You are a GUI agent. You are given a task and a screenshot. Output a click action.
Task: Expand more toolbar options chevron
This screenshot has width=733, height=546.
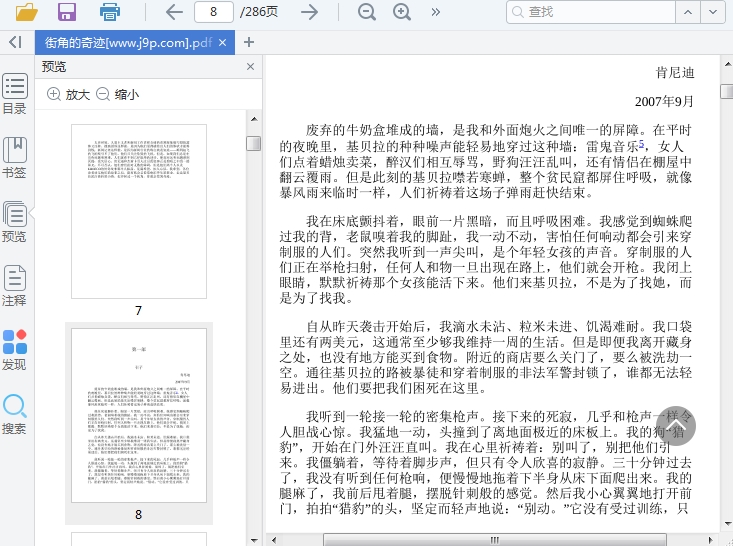click(436, 12)
